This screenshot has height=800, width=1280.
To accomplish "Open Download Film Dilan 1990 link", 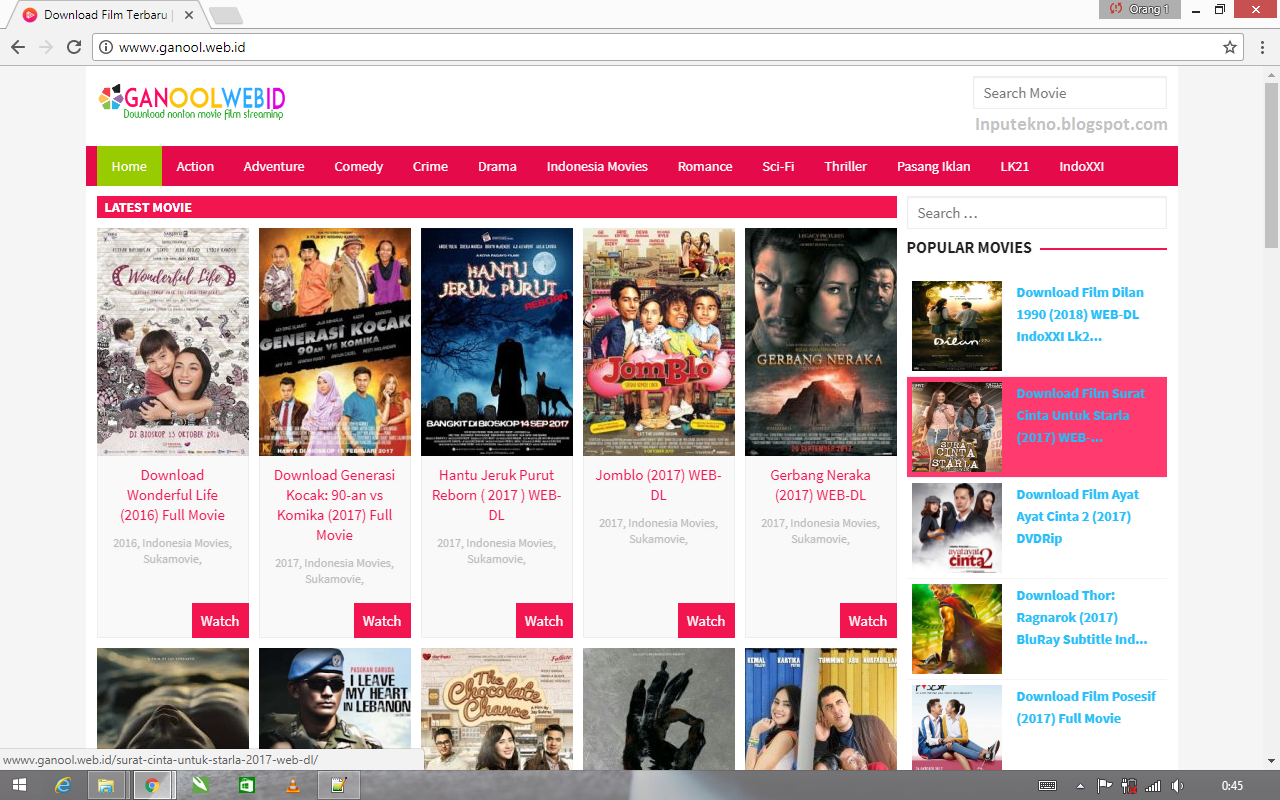I will 1080,313.
